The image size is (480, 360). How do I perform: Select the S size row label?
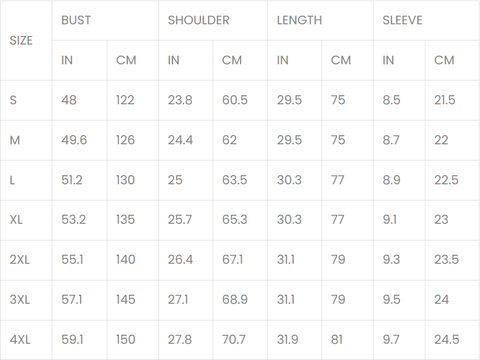point(13,100)
